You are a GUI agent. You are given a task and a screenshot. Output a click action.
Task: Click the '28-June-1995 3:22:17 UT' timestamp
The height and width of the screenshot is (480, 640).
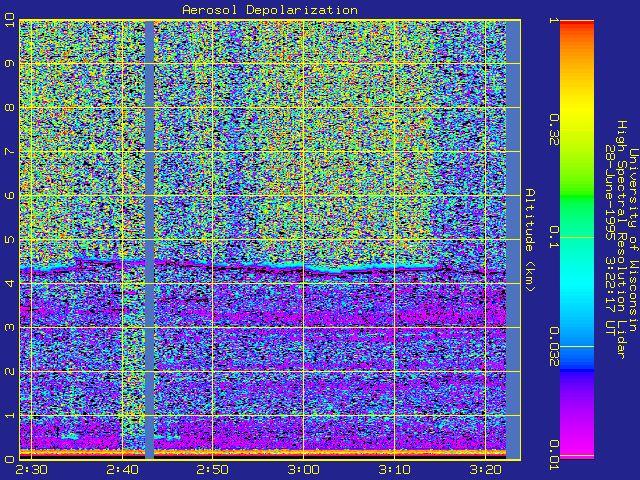tap(610, 240)
